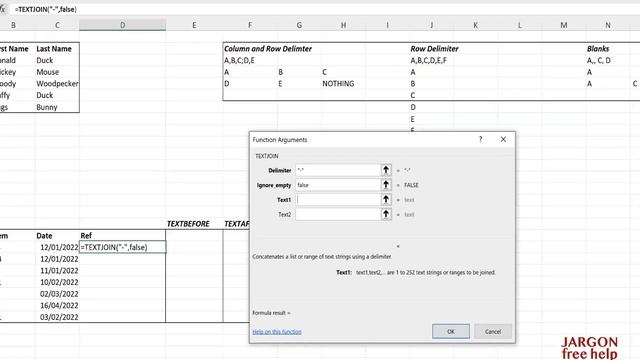
Task: Select column E header
Action: pos(194,25)
